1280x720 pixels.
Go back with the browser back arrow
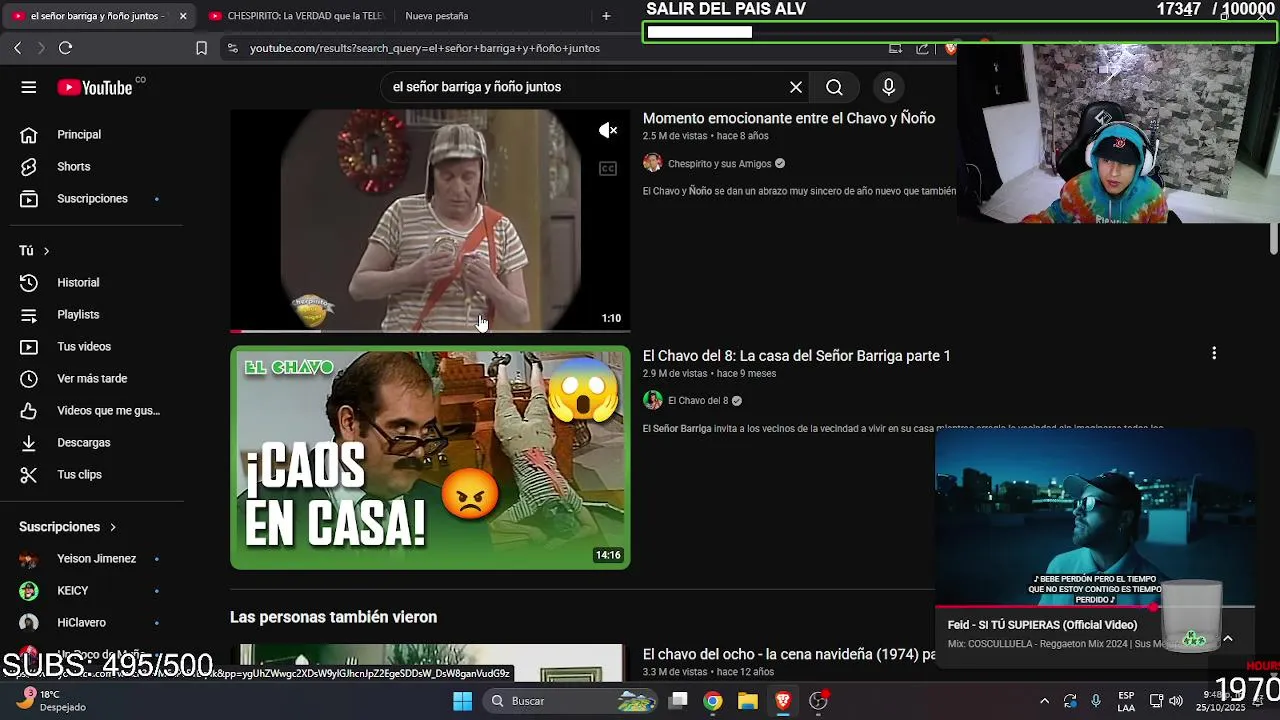point(18,48)
